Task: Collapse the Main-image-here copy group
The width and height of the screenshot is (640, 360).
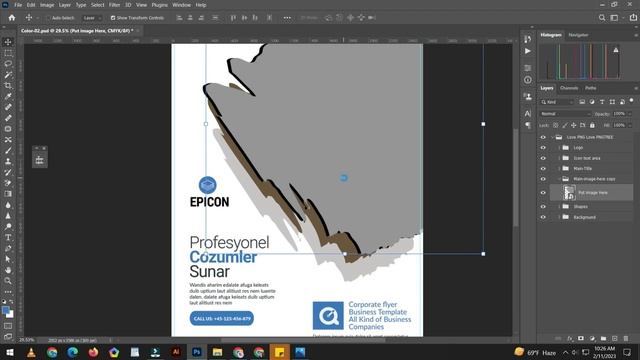Action: 559,179
